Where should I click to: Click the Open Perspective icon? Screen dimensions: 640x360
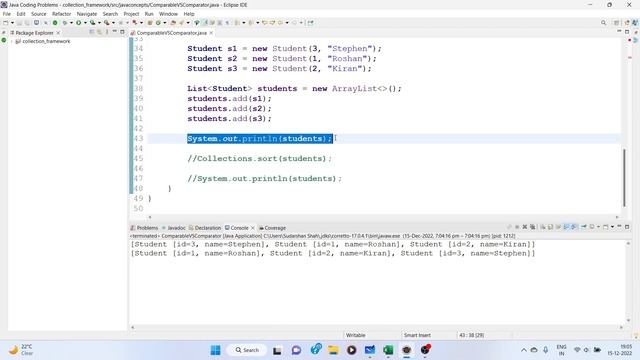617,23
